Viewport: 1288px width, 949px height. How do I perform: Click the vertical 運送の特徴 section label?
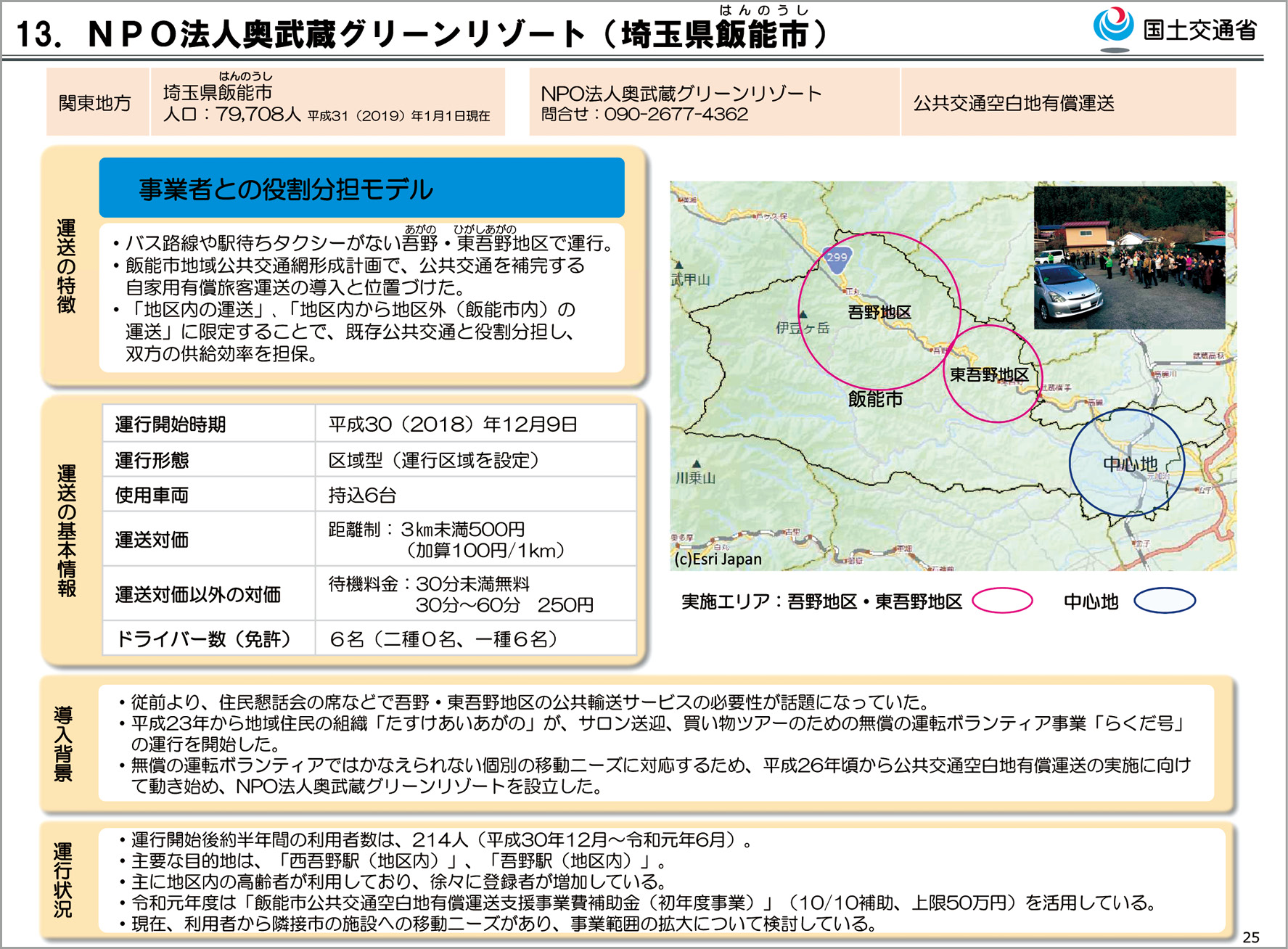(x=66, y=266)
